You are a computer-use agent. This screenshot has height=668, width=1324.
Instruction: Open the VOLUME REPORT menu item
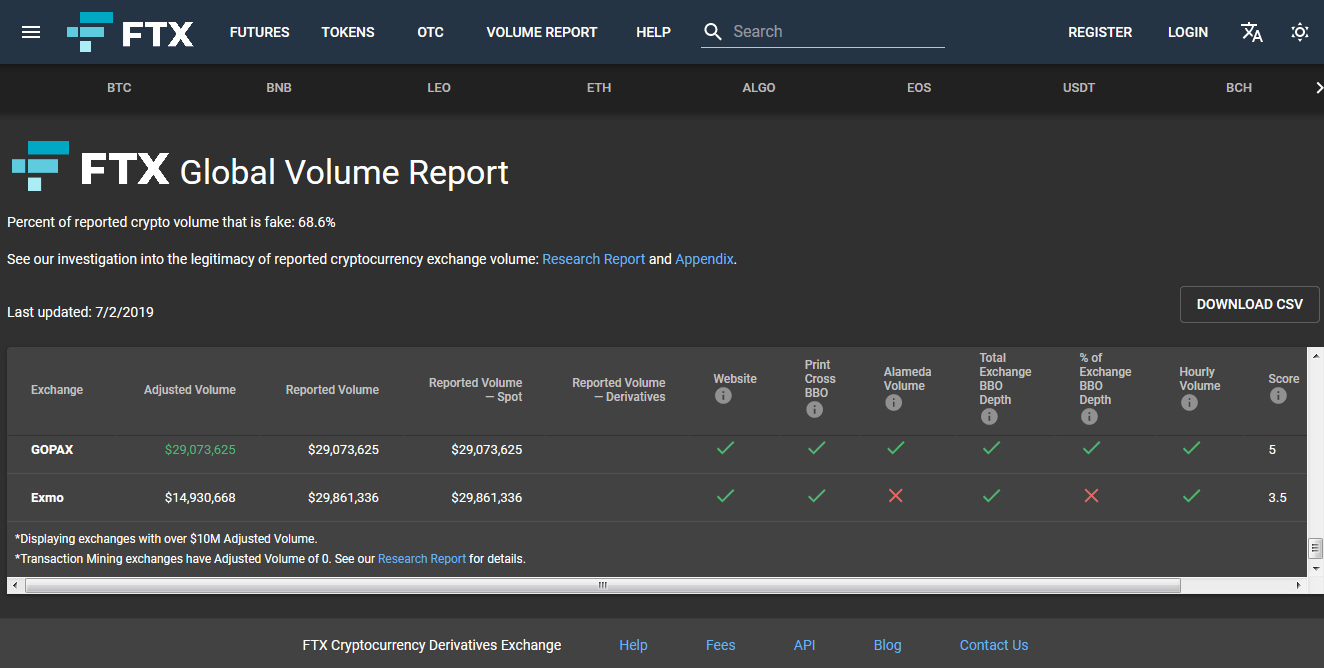pyautogui.click(x=541, y=31)
